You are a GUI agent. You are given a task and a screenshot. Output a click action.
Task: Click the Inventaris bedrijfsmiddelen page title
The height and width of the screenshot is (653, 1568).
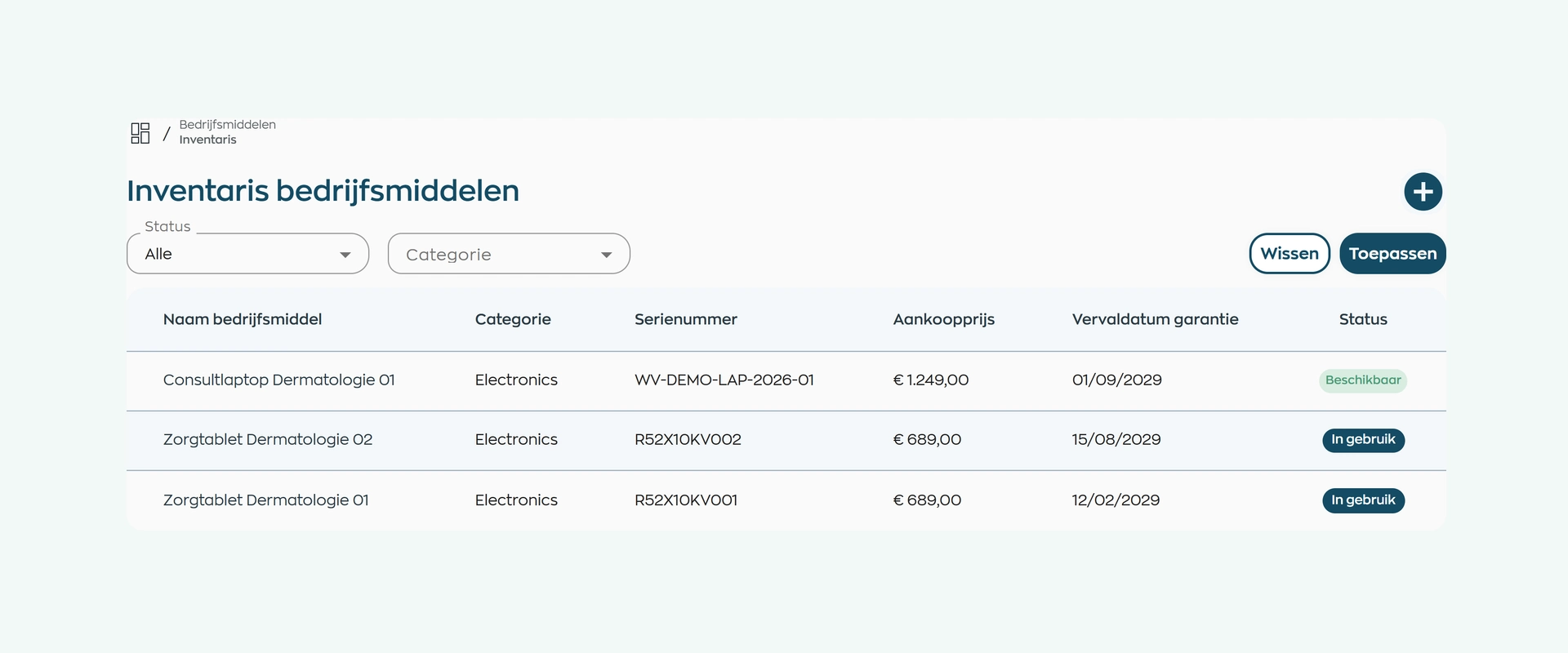323,191
